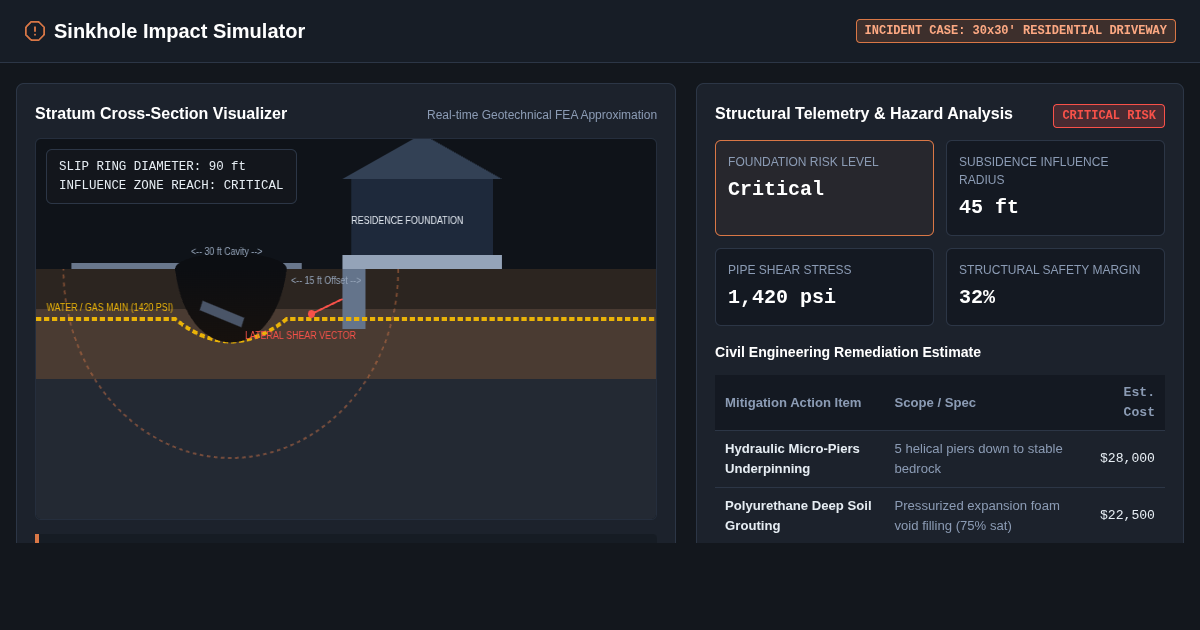This screenshot has height=630, width=1200.
Task: Click the Critical foundation risk value
Action: click(x=776, y=189)
